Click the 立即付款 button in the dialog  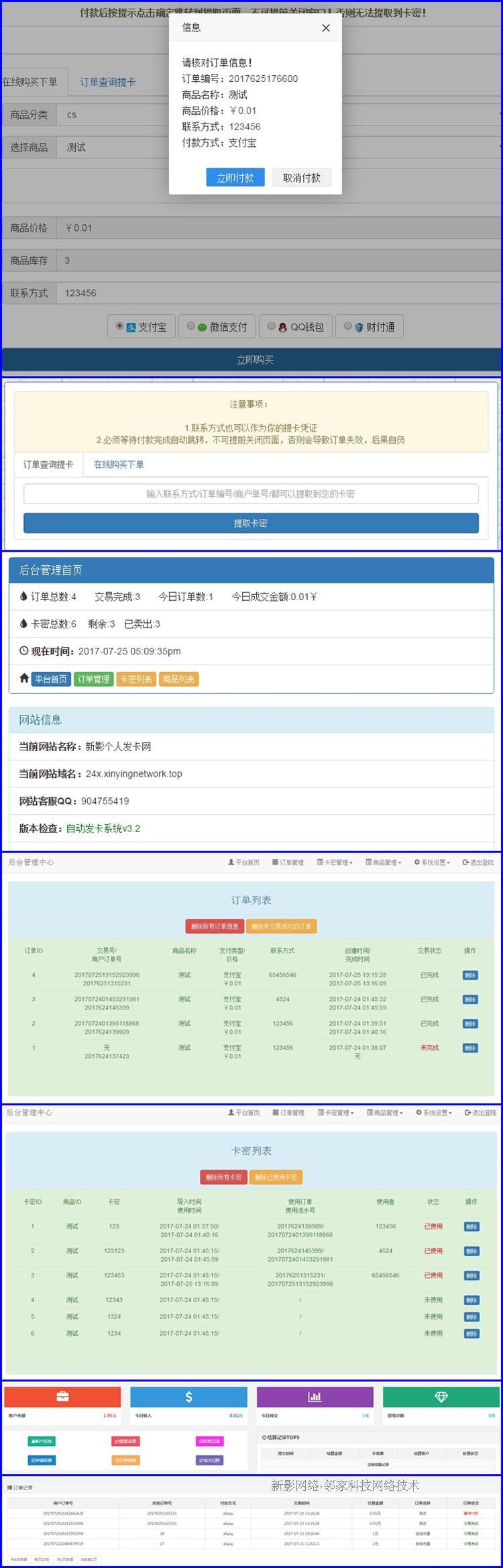235,178
